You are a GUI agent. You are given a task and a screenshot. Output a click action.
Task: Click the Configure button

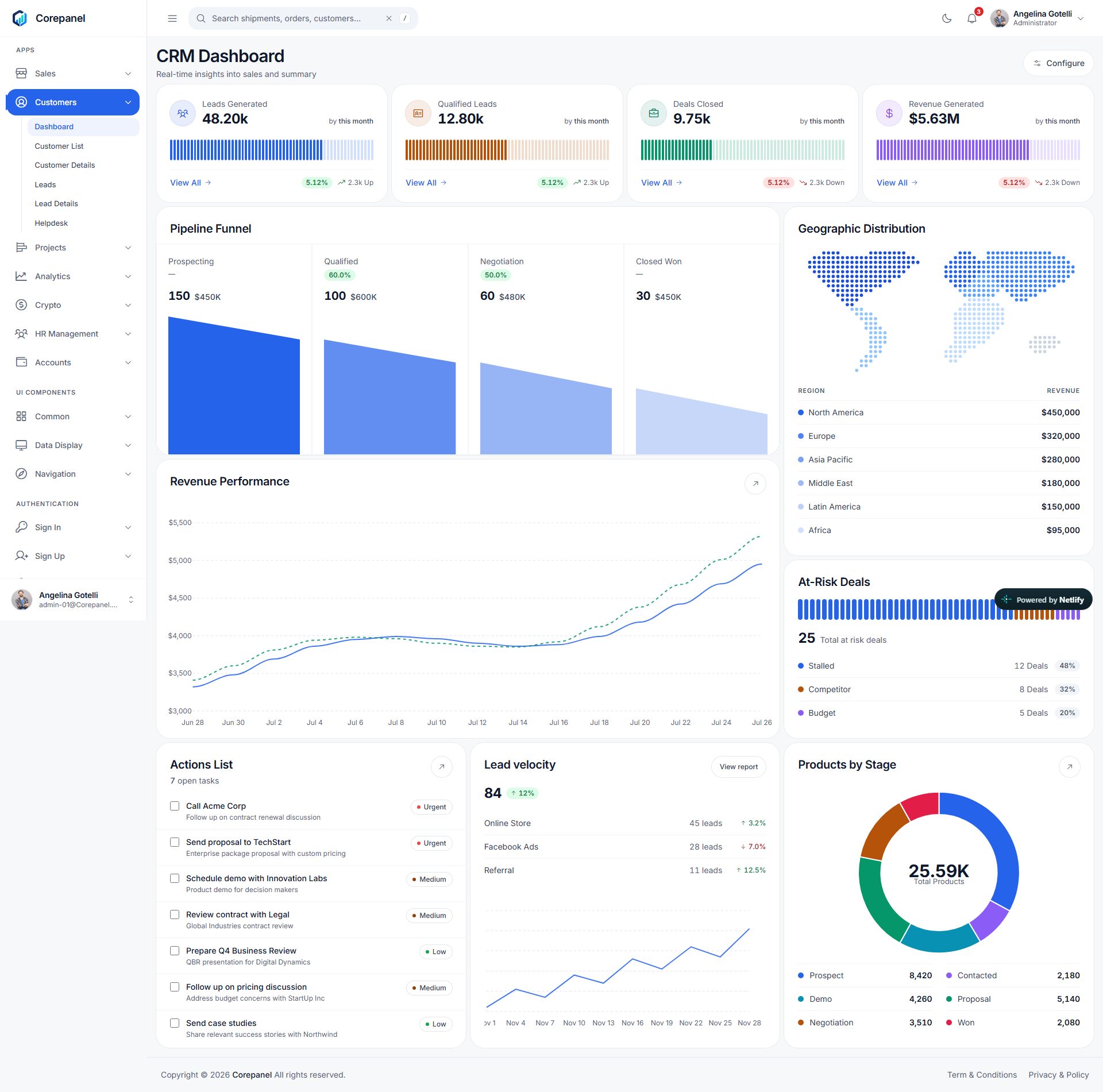point(1059,63)
